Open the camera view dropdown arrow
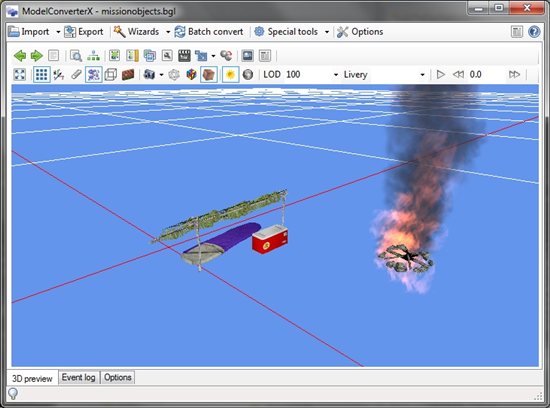 161,75
